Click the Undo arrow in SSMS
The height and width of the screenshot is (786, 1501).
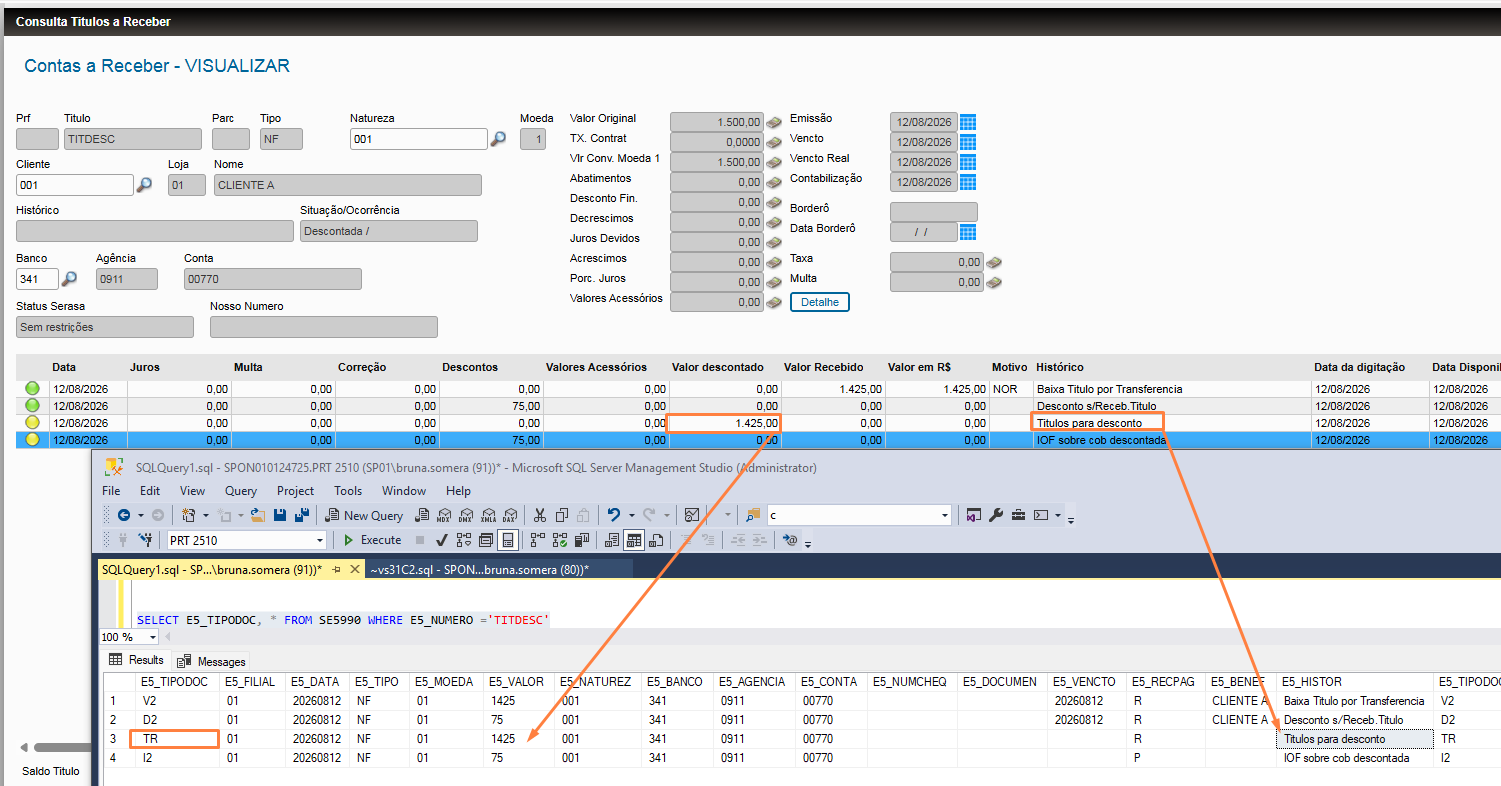pos(615,516)
